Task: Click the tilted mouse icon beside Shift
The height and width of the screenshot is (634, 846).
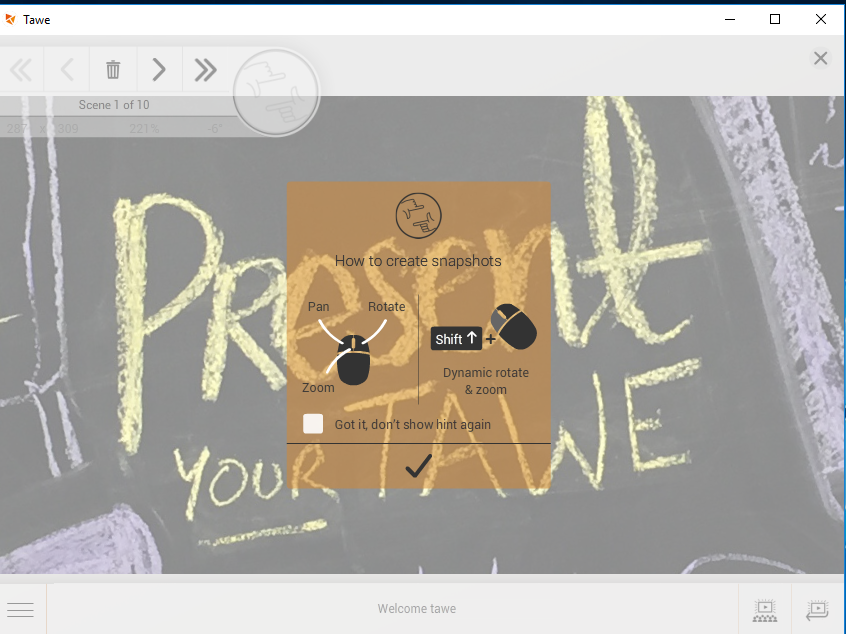Action: (x=514, y=326)
